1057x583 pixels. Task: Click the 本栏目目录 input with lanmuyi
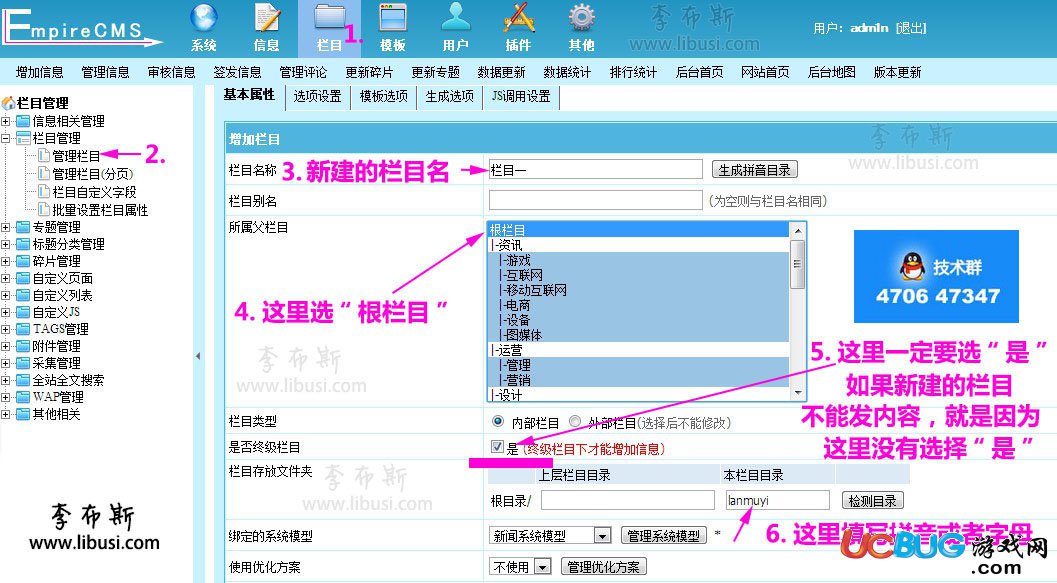[x=777, y=500]
